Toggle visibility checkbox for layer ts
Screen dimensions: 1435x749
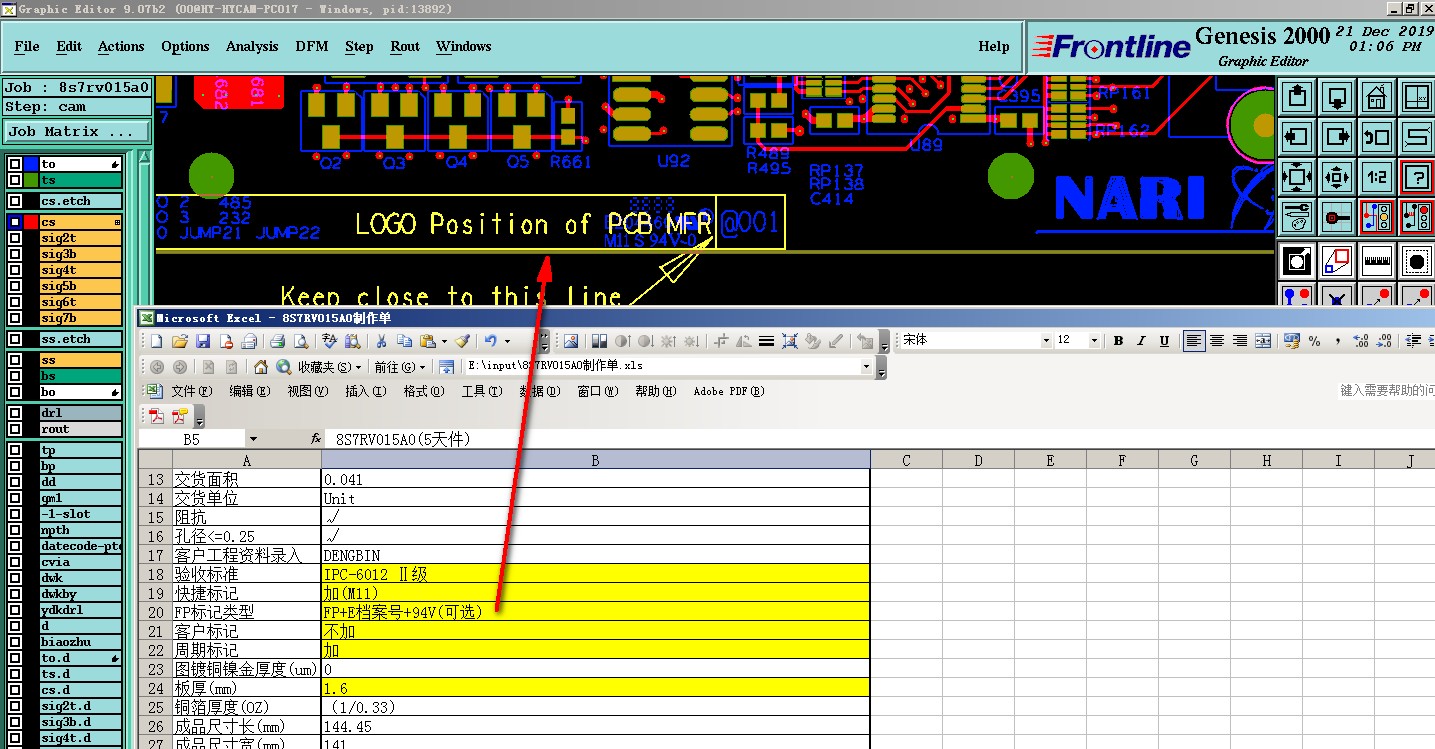tap(14, 180)
